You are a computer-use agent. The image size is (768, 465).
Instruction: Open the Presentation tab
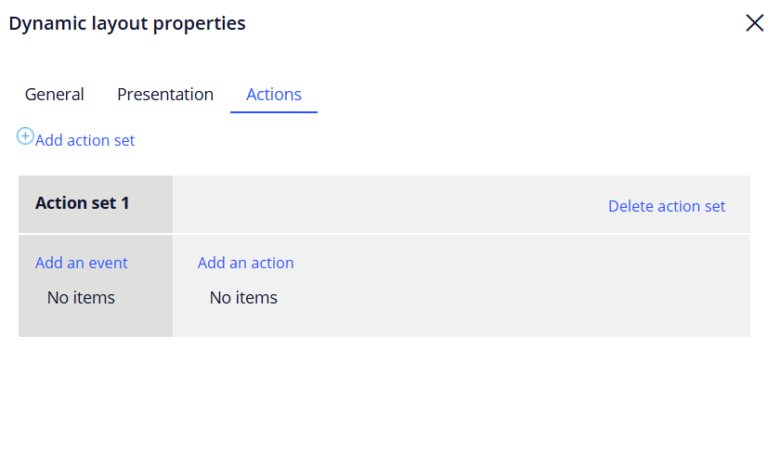point(165,94)
